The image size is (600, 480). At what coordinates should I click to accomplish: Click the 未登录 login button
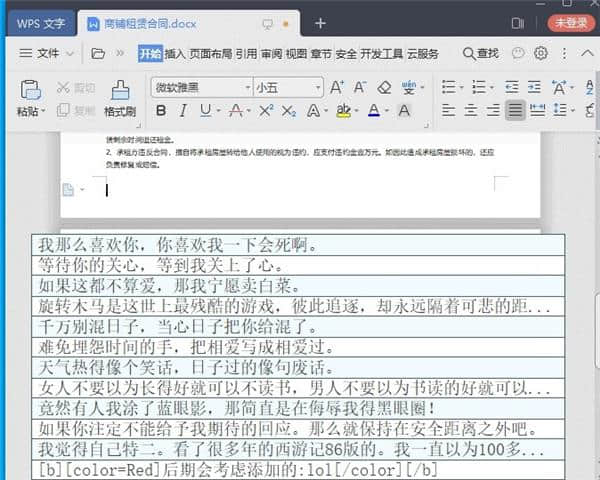(570, 22)
